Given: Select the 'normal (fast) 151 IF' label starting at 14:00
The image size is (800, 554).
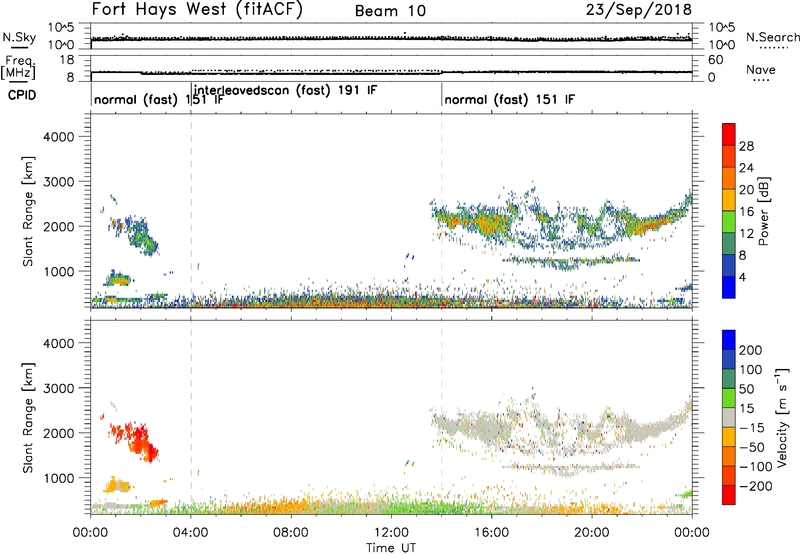Looking at the screenshot, I should tap(509, 99).
